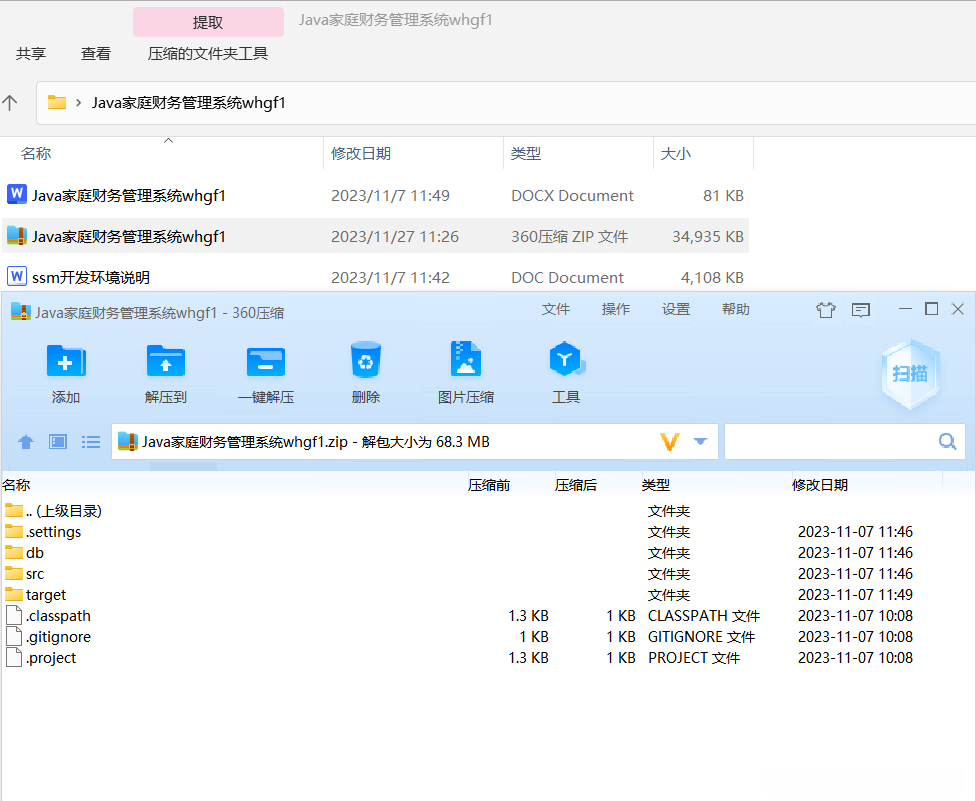
Task: Click the CLASSPATH 文件 type cell
Action: [x=704, y=616]
